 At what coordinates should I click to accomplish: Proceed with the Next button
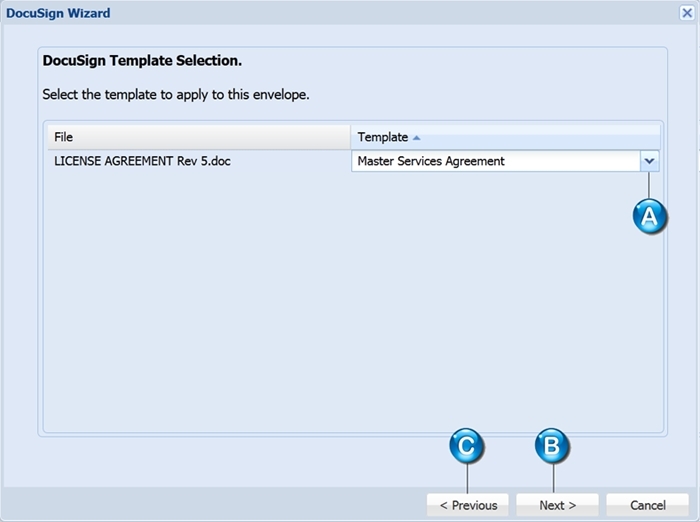pyautogui.click(x=557, y=505)
